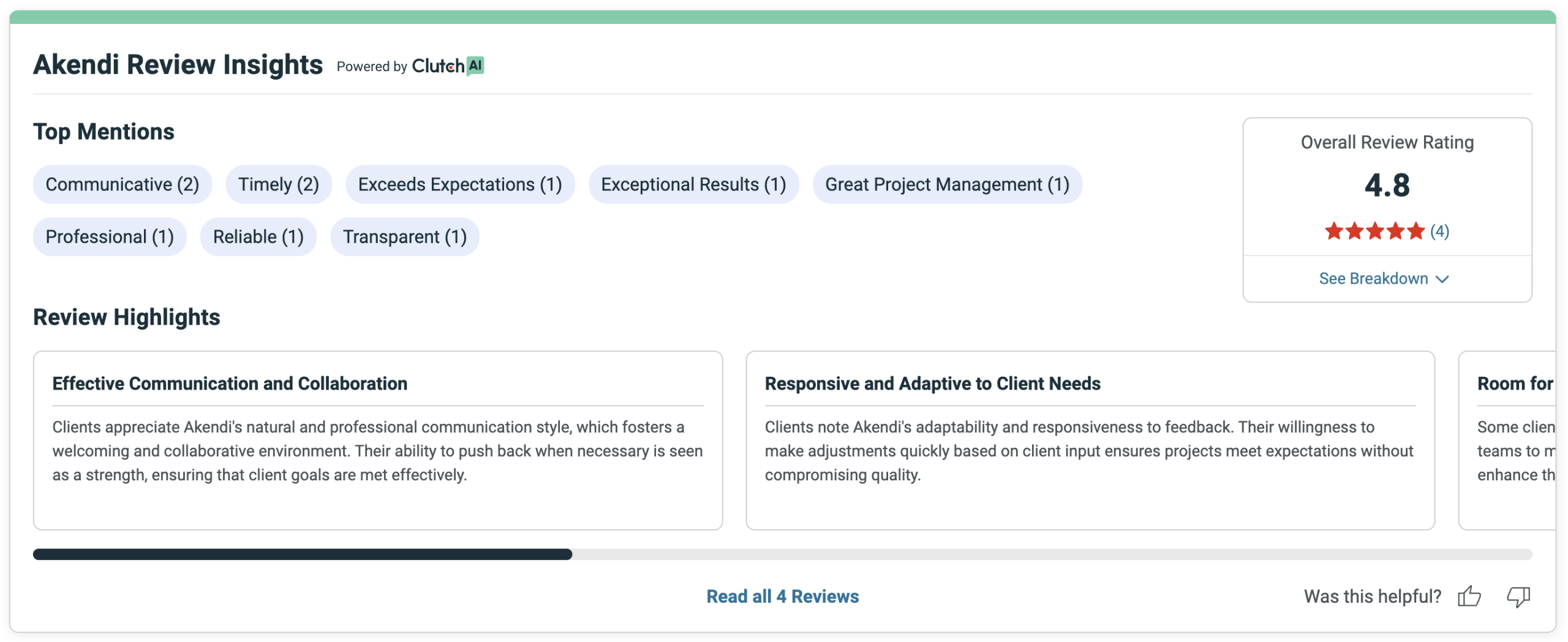Select the Timely (2) mention tag
Viewport: 1568px width, 642px height.
279,184
